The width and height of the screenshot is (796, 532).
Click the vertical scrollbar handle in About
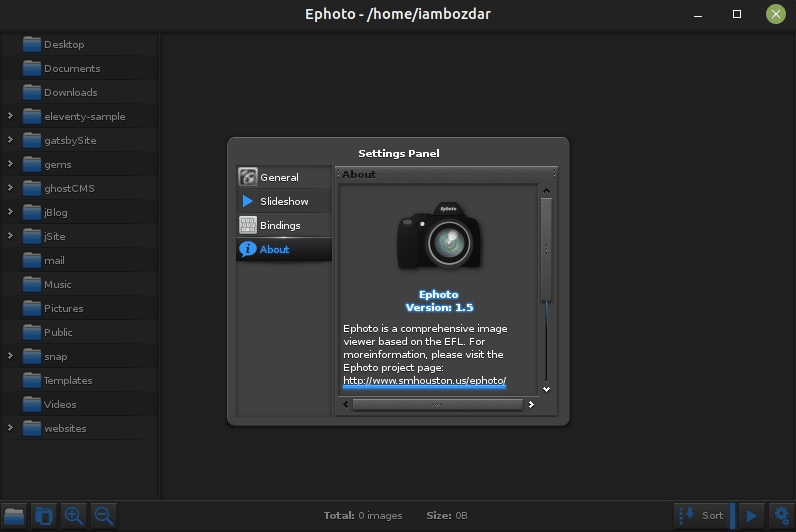pos(546,249)
